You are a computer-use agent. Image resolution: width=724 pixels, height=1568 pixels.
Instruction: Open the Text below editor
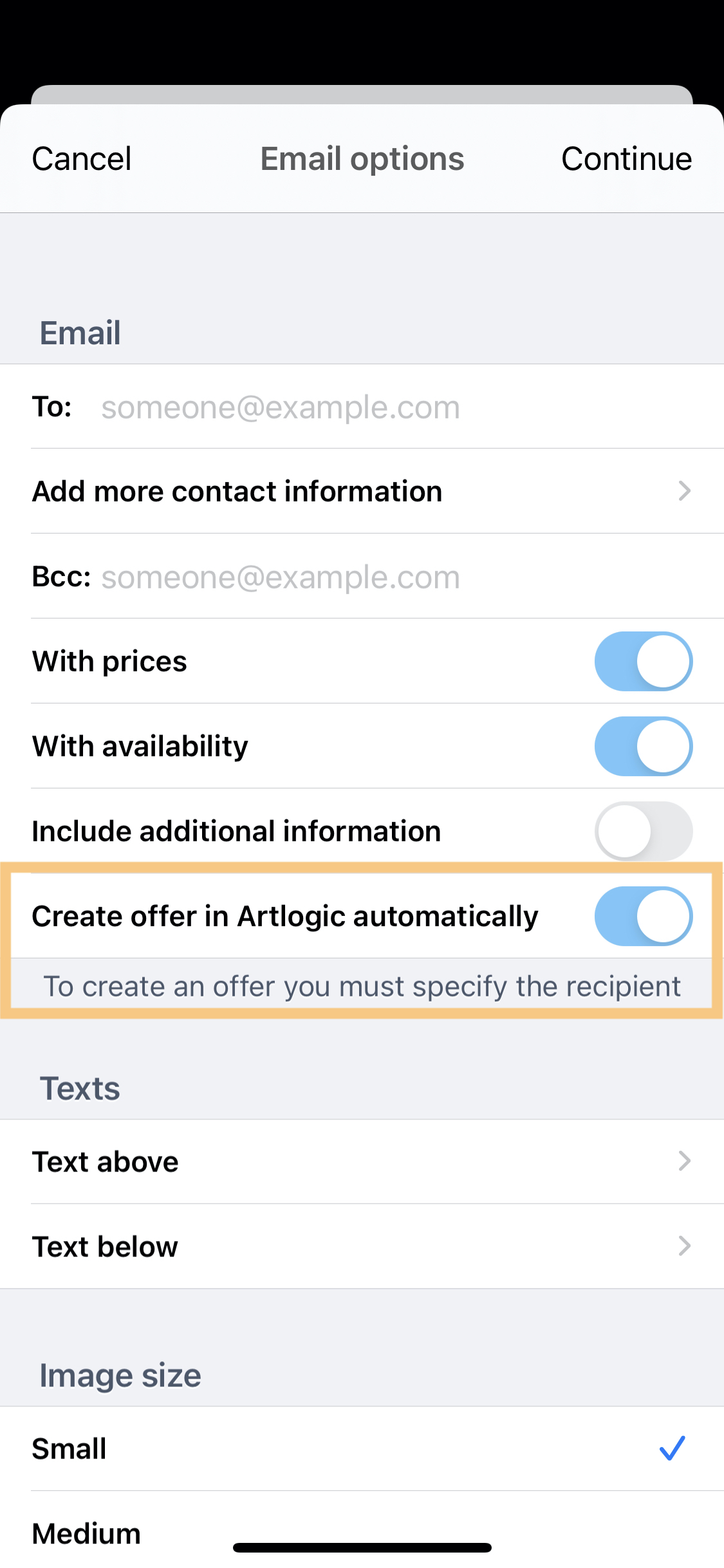point(106,1247)
